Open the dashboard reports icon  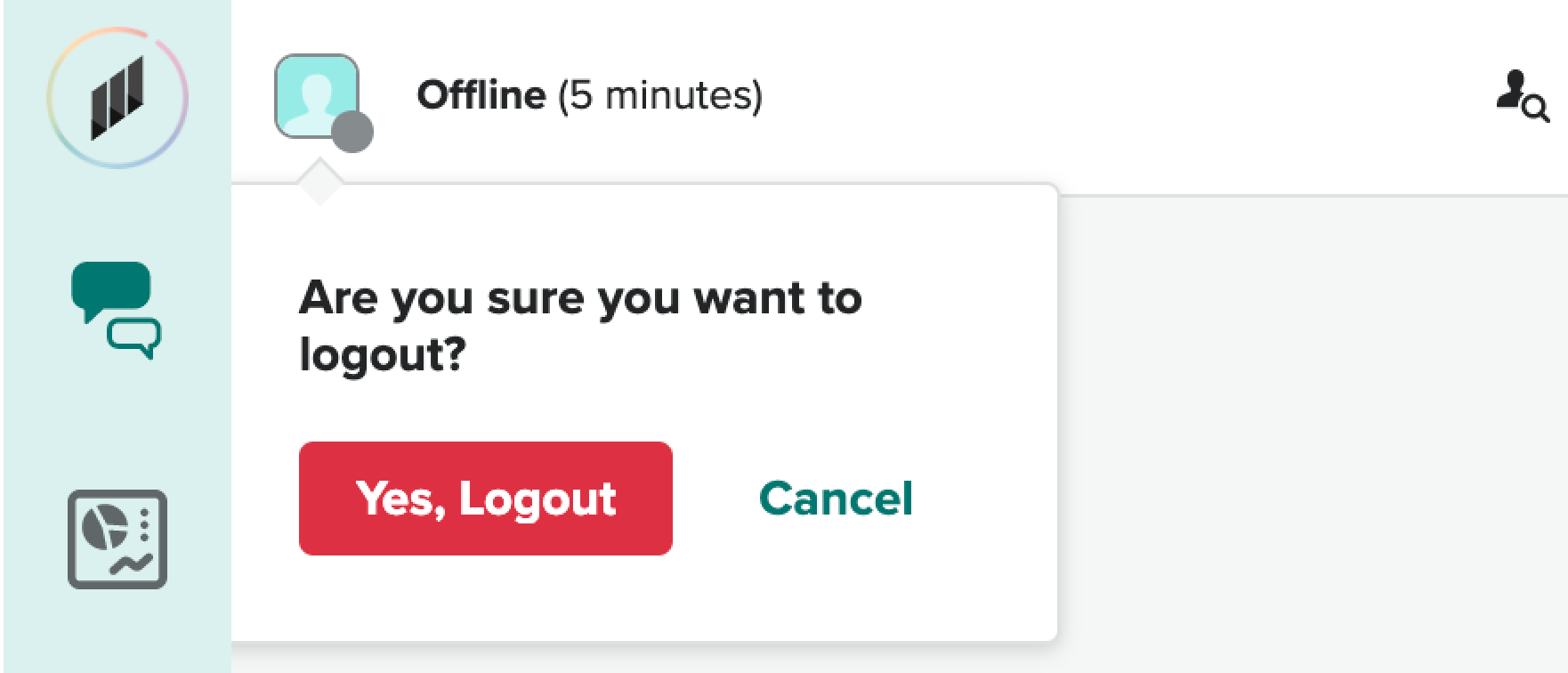pyautogui.click(x=117, y=539)
